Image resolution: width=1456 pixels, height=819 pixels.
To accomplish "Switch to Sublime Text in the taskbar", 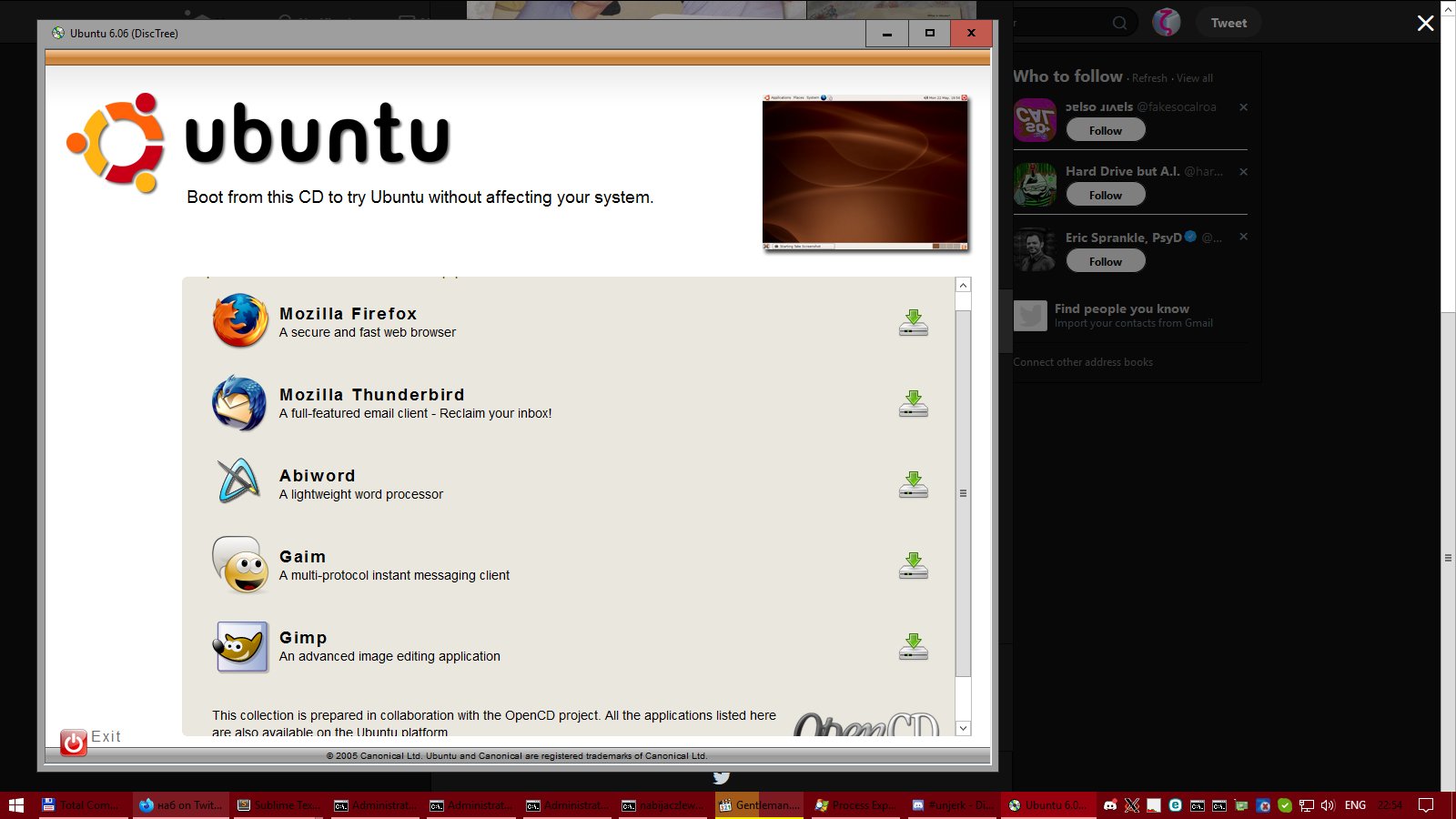I will [274, 805].
